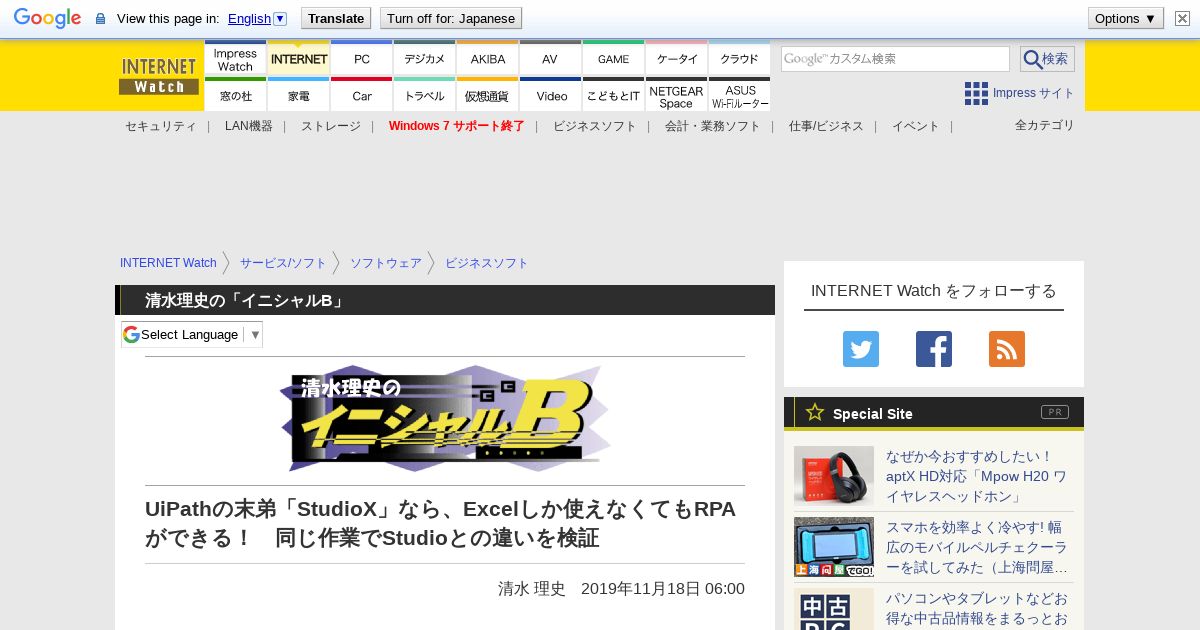Open the デジカメ tab
1200x630 pixels.
425,58
